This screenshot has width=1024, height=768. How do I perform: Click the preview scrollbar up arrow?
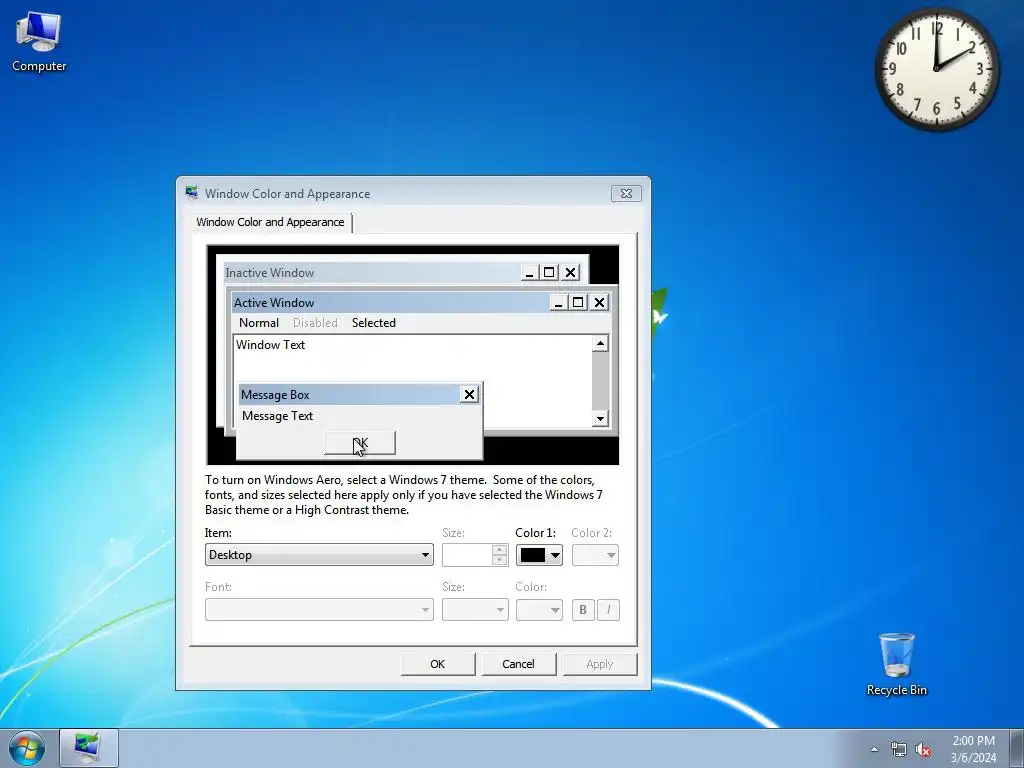(x=600, y=344)
